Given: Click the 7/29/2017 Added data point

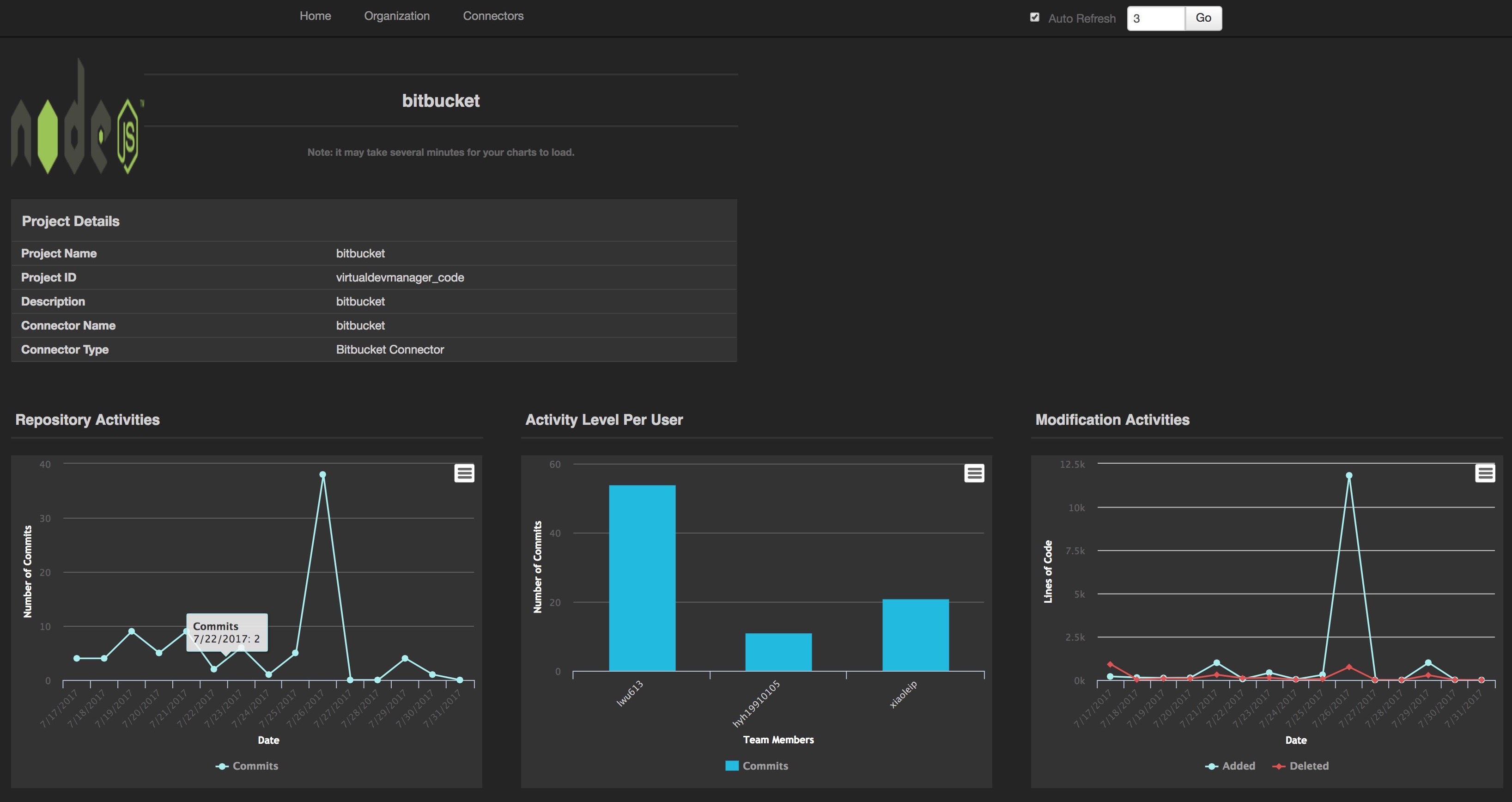Looking at the screenshot, I should [x=1428, y=663].
